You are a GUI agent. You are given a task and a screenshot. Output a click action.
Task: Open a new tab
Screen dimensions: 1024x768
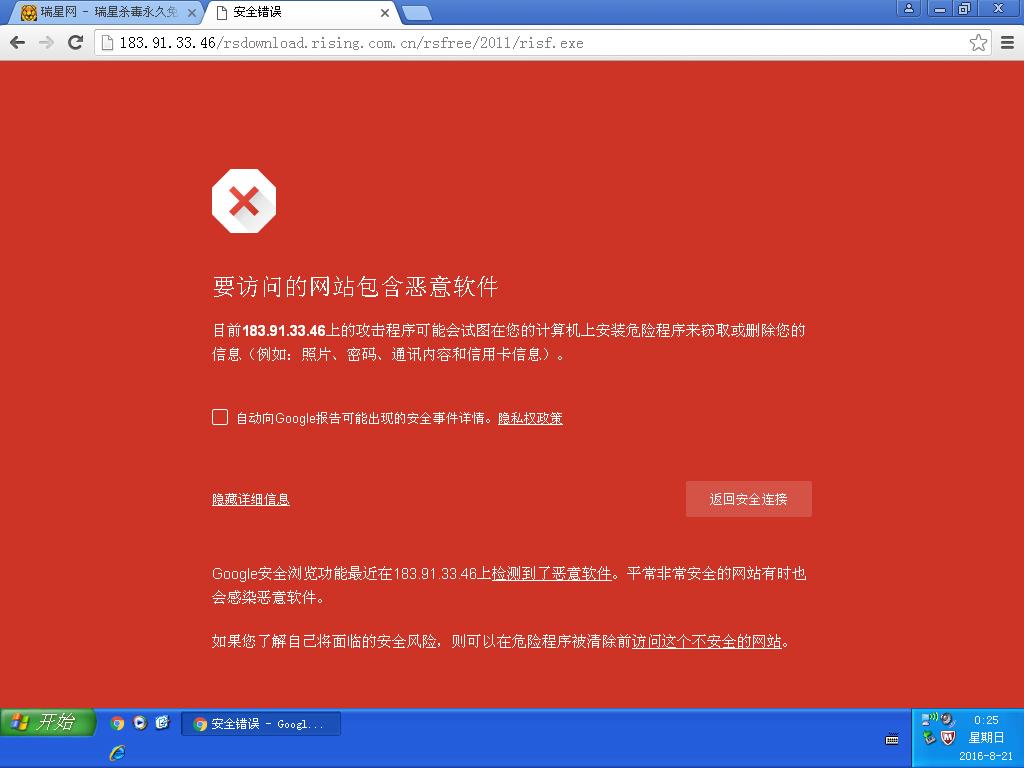pos(416,12)
